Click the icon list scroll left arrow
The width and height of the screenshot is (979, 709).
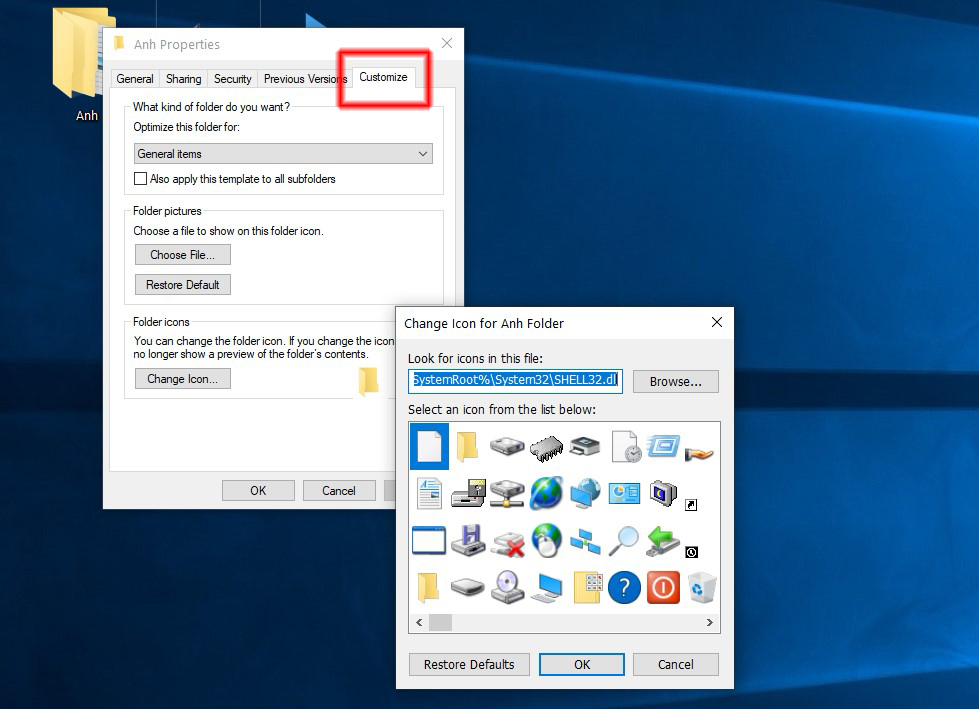(419, 622)
